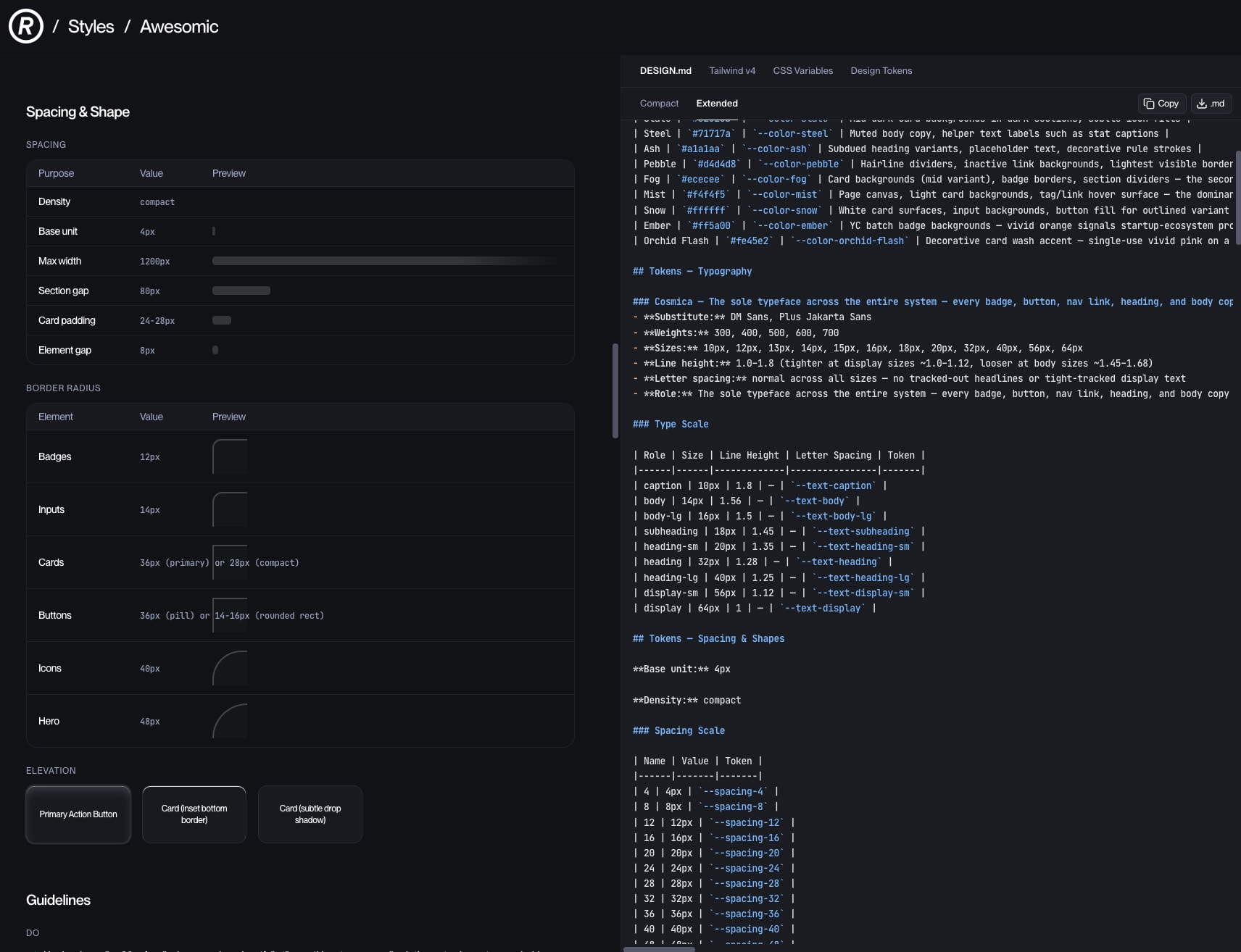Click the 'ELEVATION' section label
The image size is (1241, 952).
[x=51, y=771]
